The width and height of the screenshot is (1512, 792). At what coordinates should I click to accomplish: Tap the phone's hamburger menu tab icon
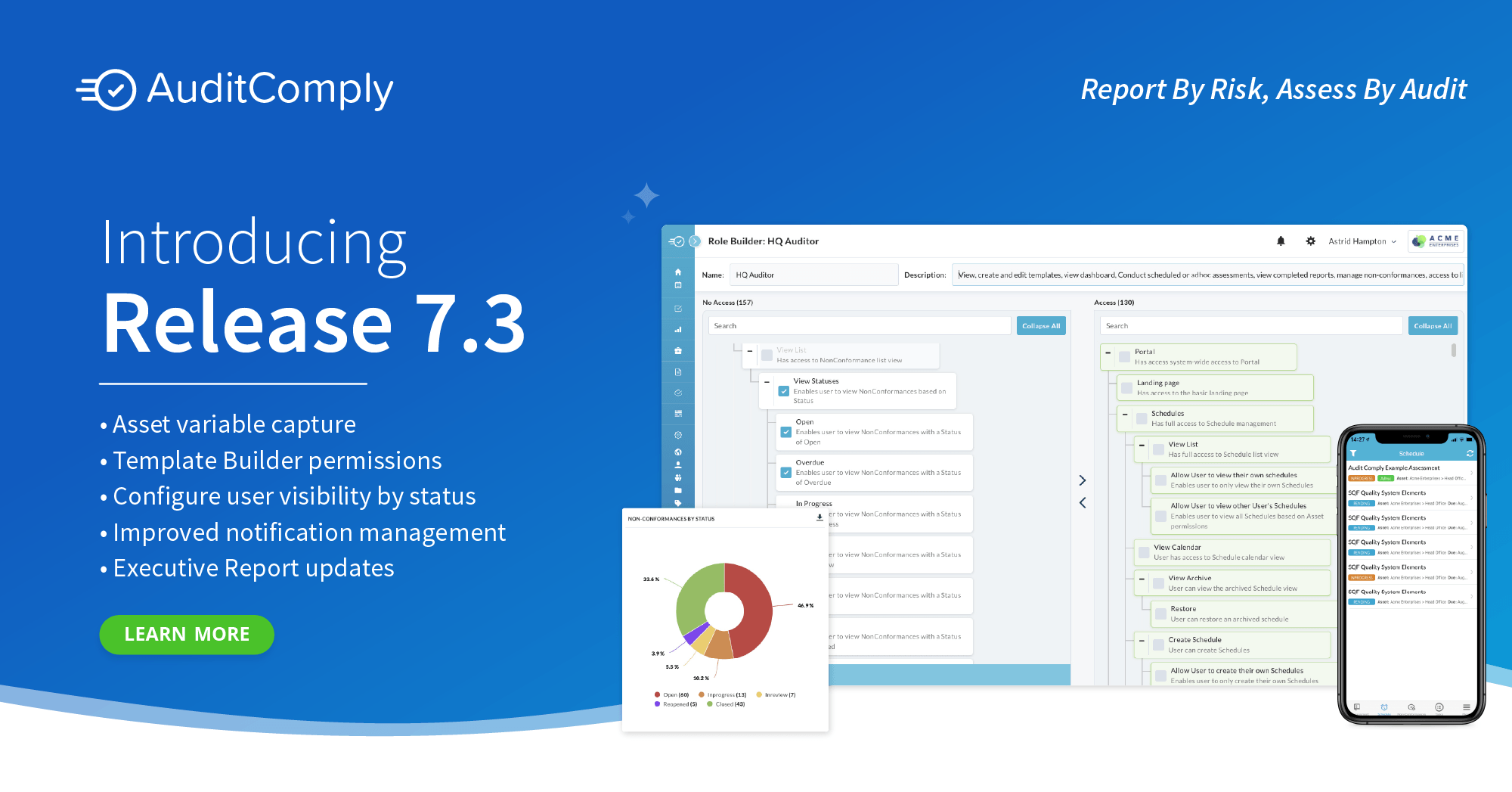(x=1467, y=708)
